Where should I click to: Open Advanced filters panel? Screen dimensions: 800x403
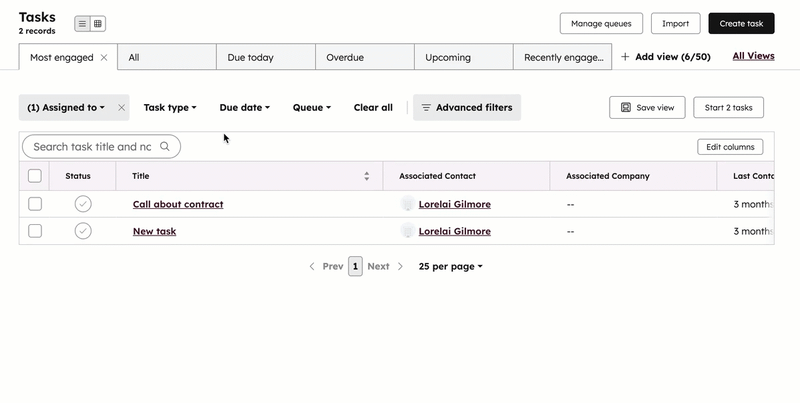pyautogui.click(x=466, y=108)
